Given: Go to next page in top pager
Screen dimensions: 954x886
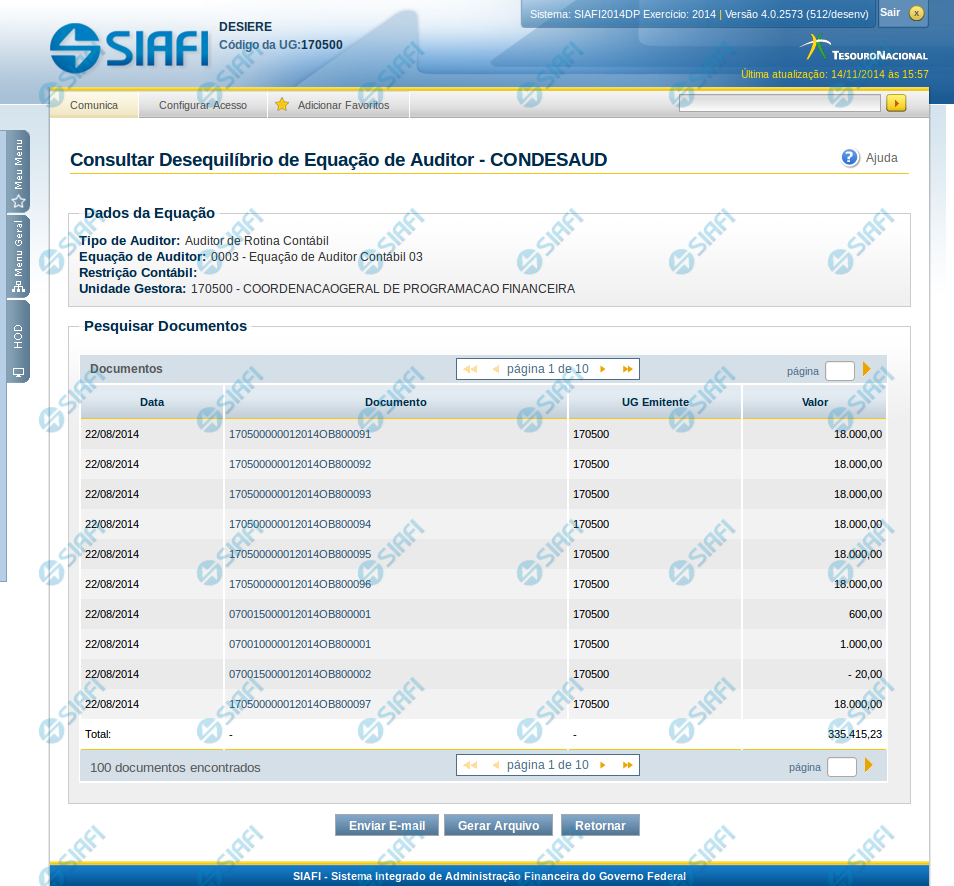Looking at the screenshot, I should coord(603,369).
